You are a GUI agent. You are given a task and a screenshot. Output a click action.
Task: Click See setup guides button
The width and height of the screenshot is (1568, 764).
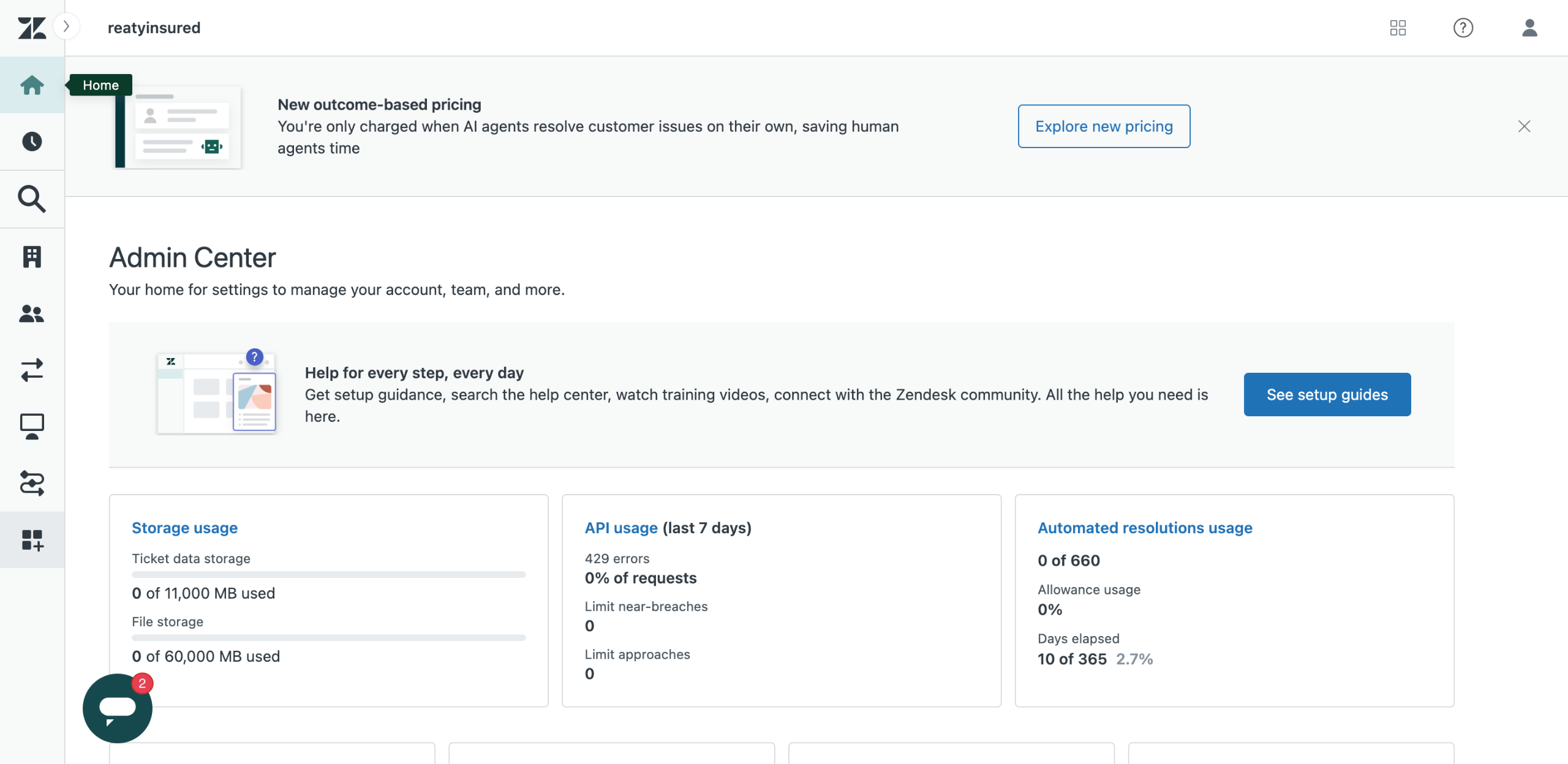click(1327, 394)
